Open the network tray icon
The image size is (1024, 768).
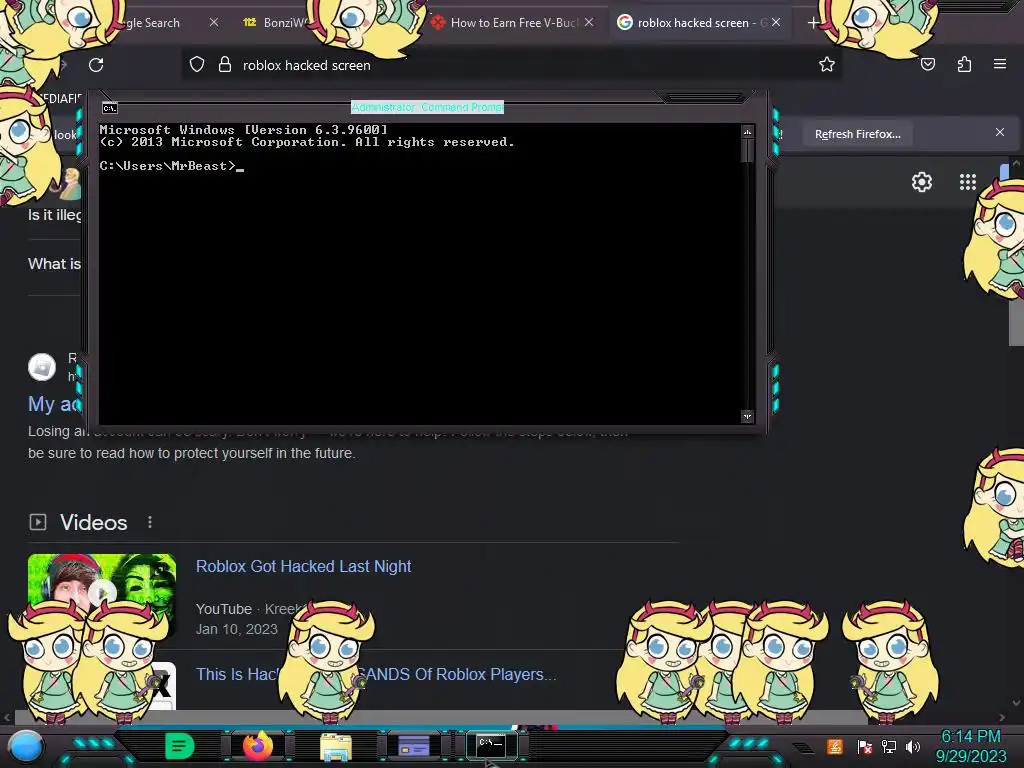(x=888, y=746)
